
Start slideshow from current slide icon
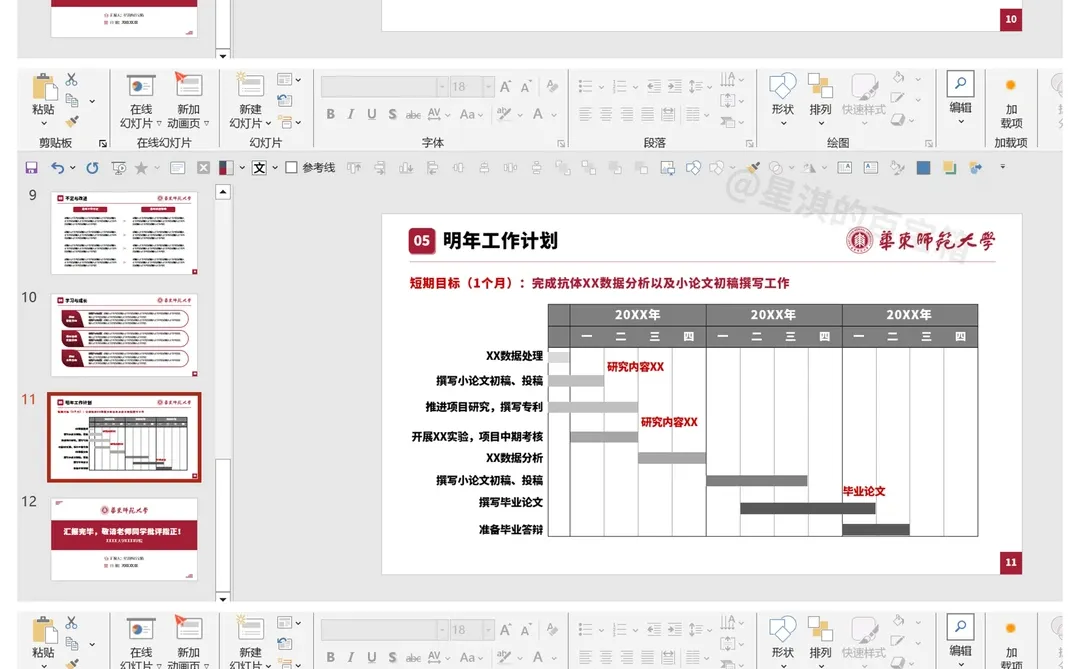click(118, 167)
